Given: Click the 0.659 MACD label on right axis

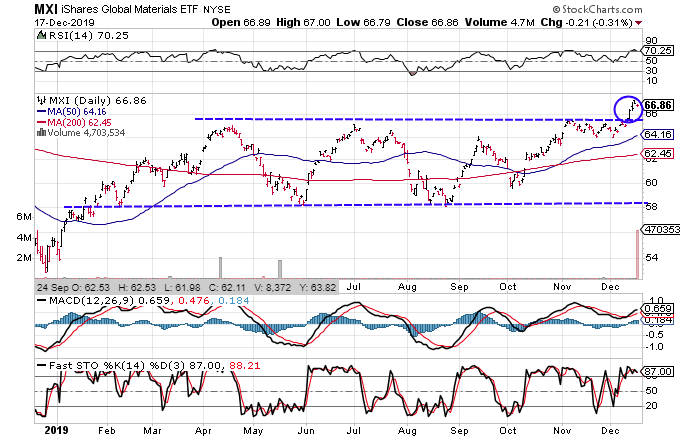Looking at the screenshot, I should [x=658, y=309].
